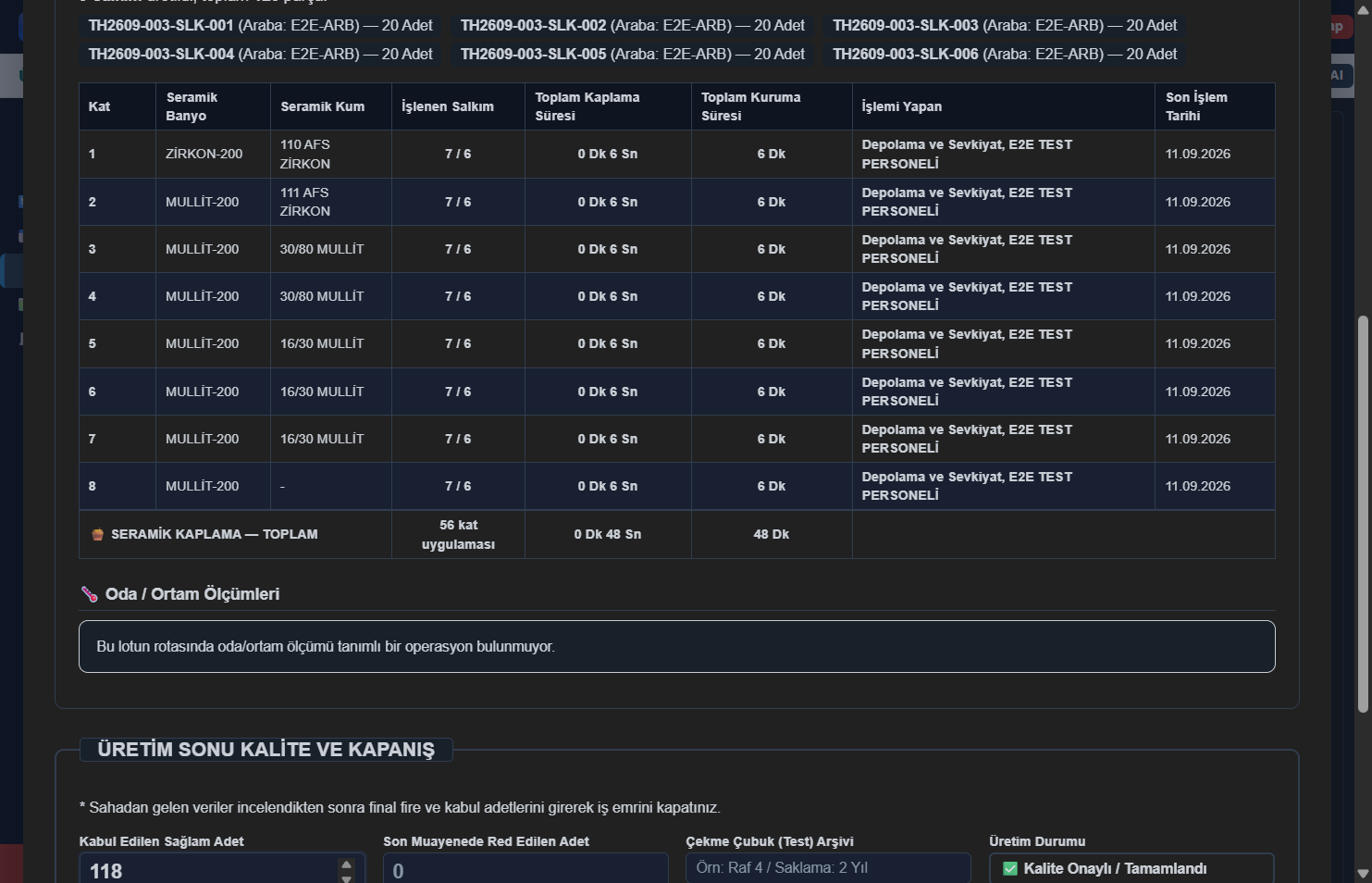
Task: Click the Son İşlem Tarihi header
Action: tap(1215, 106)
